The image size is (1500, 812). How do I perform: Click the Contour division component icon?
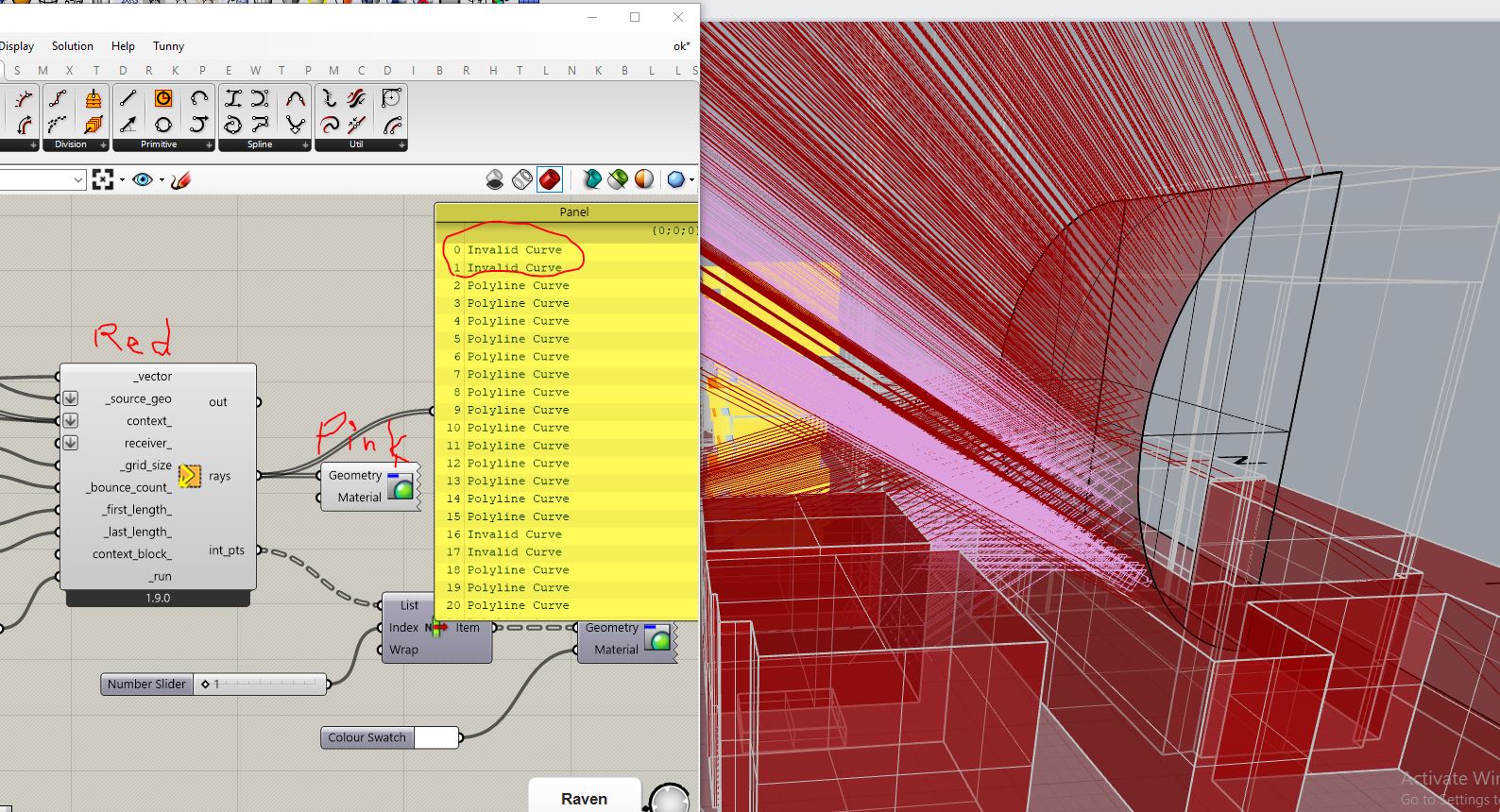point(93,98)
